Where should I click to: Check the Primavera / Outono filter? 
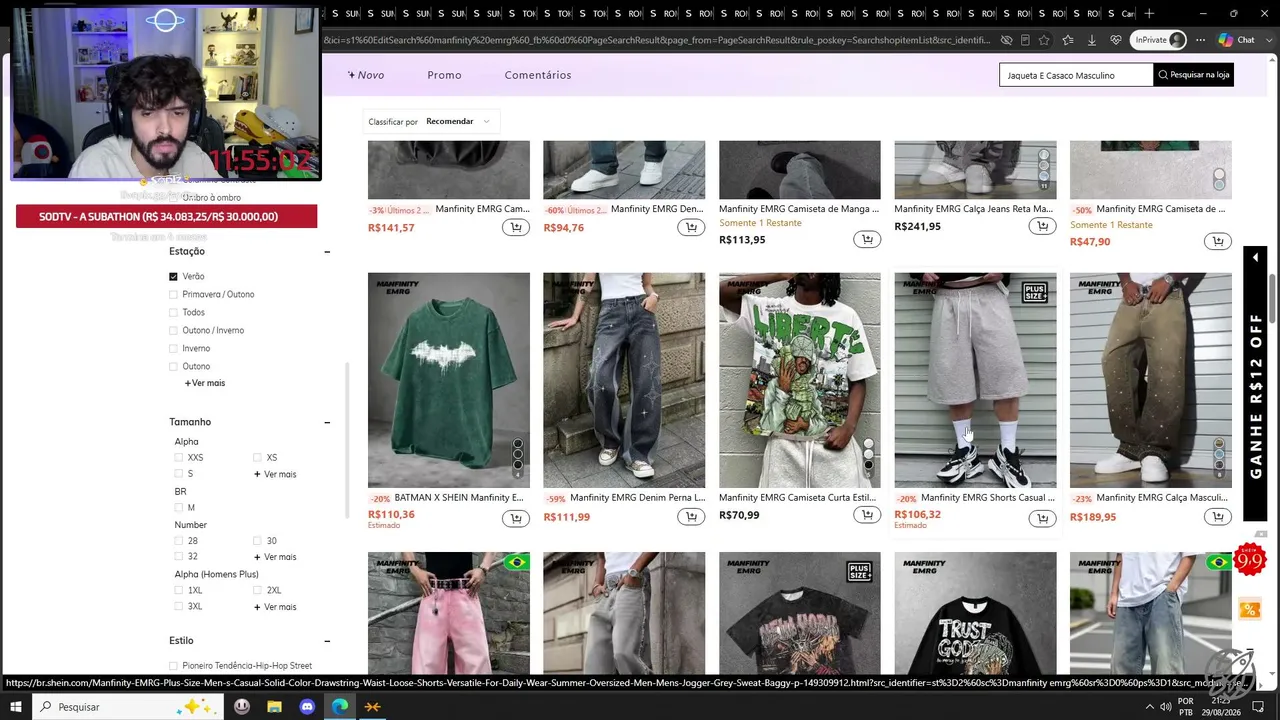pos(173,295)
